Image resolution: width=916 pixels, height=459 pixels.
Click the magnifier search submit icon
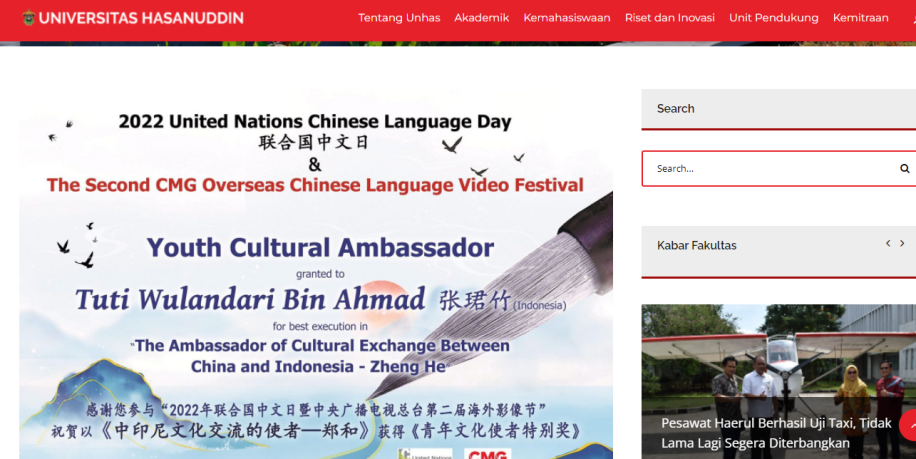click(x=904, y=169)
